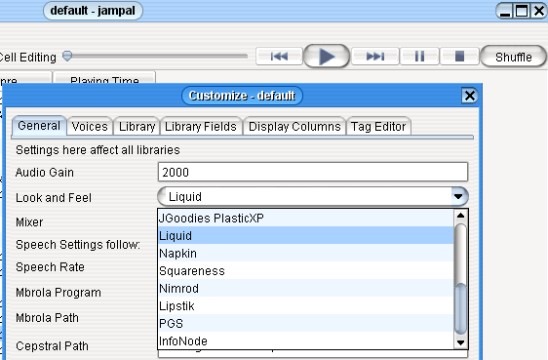548x360 pixels.
Task: Start playback with the Play button
Action: [x=326, y=56]
